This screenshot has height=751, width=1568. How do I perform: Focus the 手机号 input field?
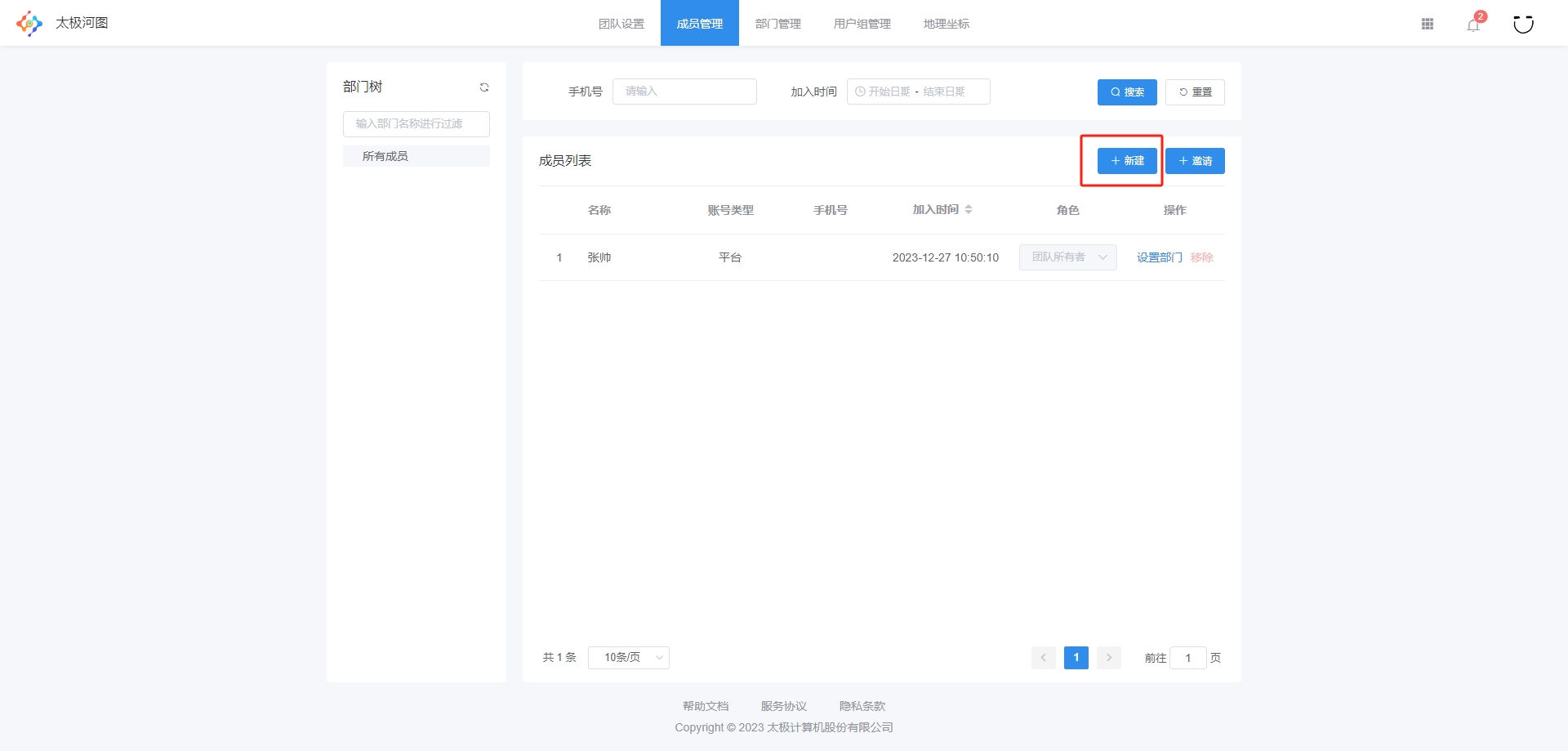pos(684,92)
